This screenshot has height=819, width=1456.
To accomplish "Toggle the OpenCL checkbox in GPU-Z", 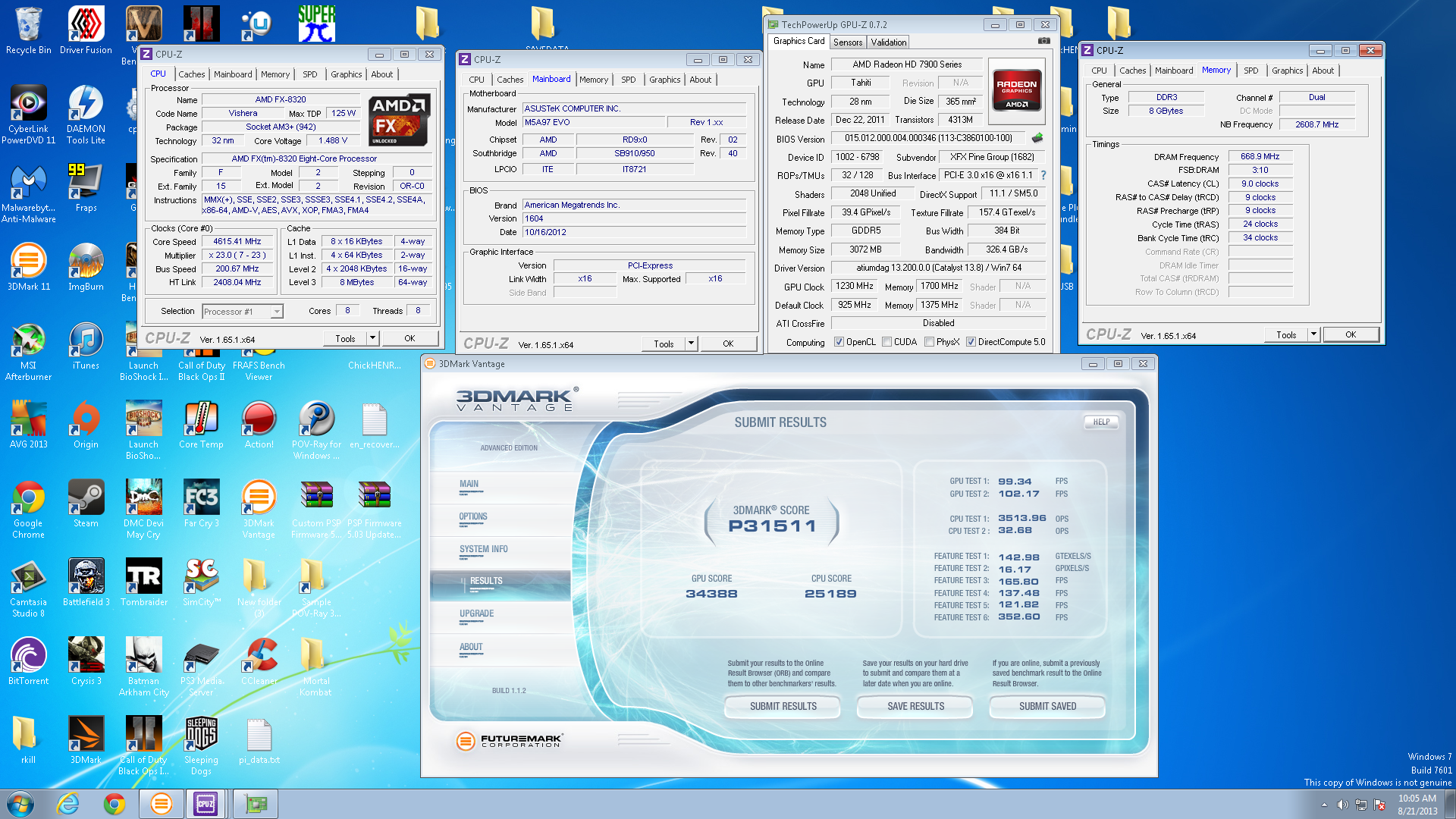I will point(839,342).
